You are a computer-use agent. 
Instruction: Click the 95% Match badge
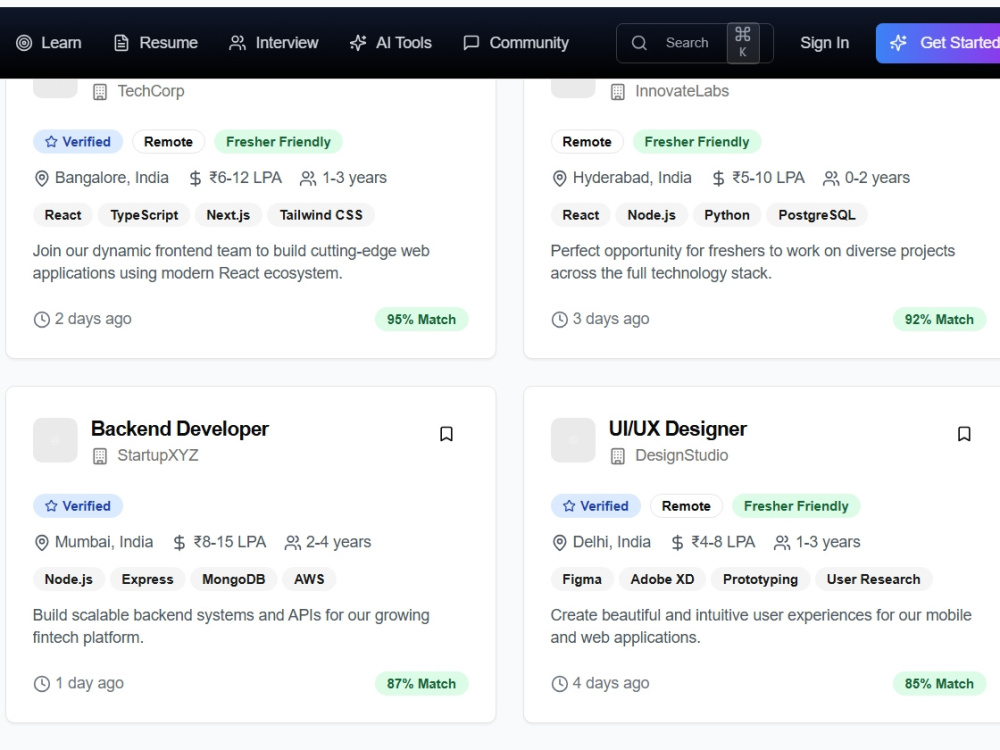[x=422, y=320]
